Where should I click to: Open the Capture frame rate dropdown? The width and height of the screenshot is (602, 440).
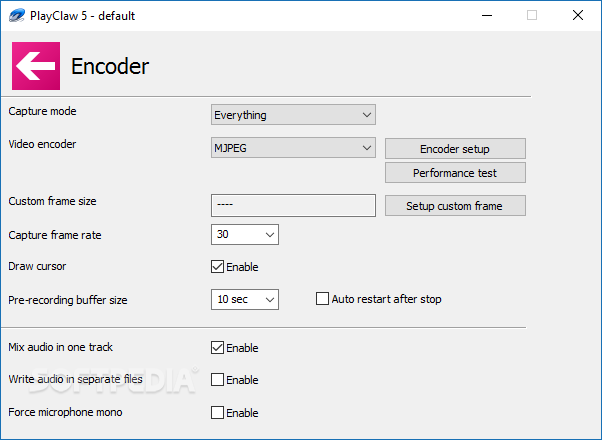[x=245, y=234]
